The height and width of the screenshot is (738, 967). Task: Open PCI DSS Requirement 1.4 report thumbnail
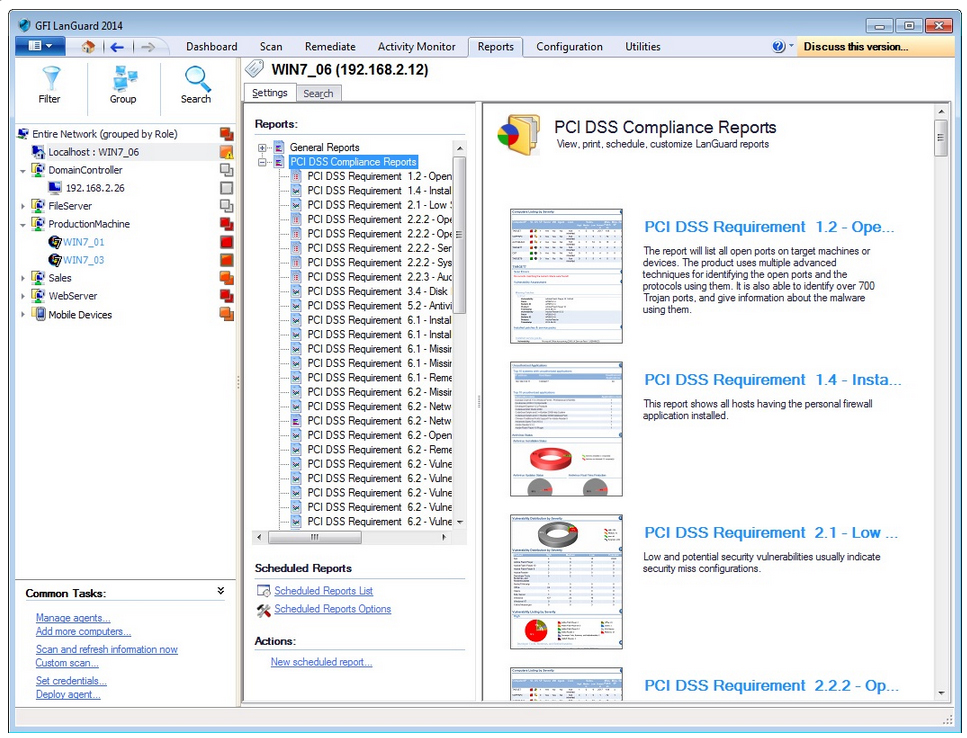coord(566,429)
